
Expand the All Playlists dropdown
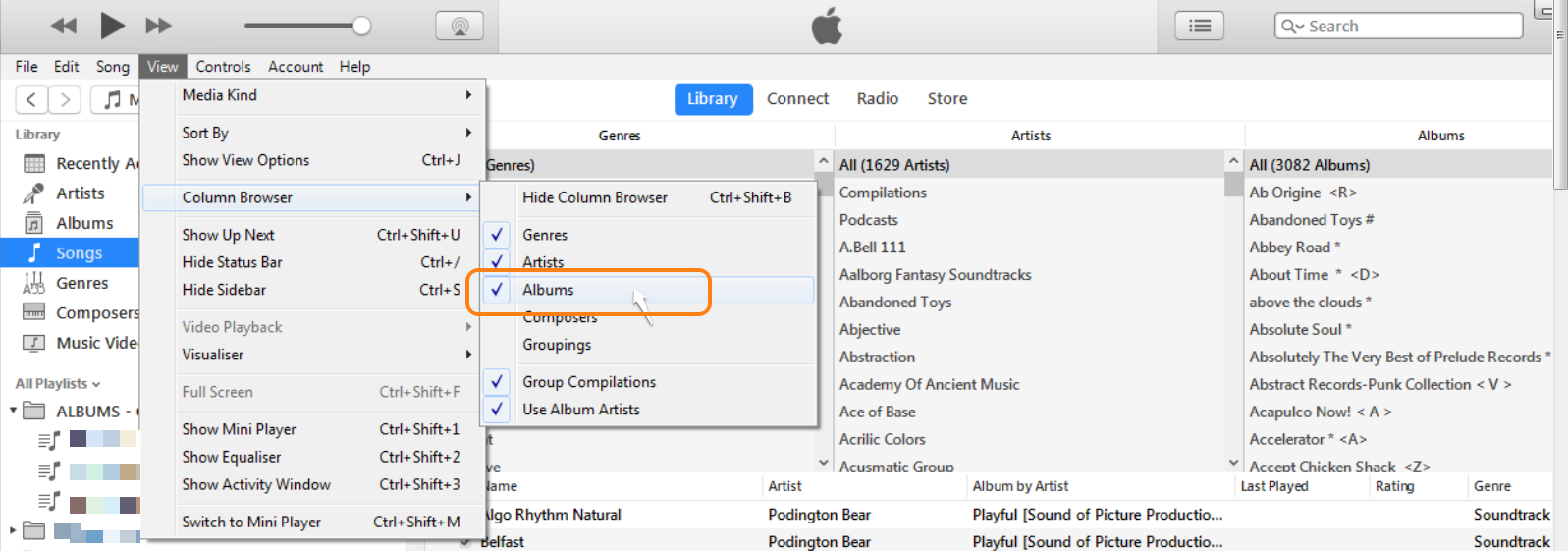coord(58,384)
